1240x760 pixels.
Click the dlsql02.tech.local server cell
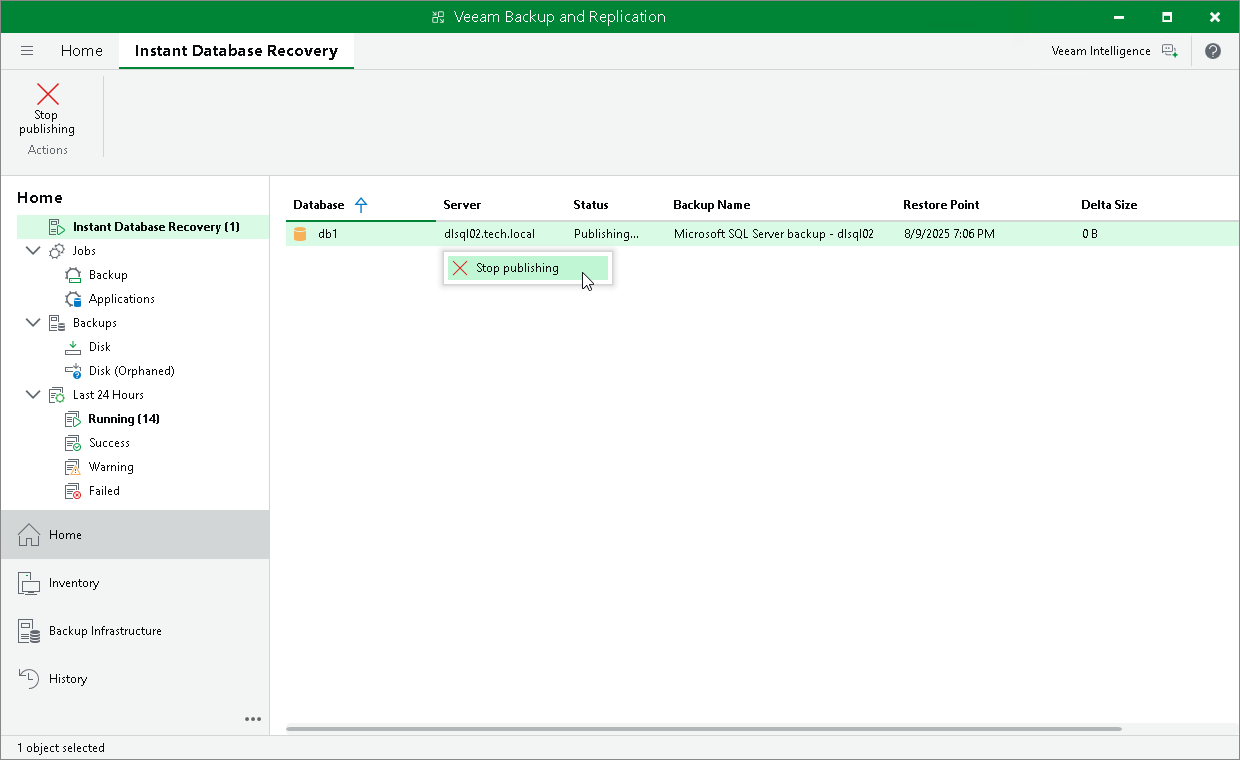(x=489, y=234)
